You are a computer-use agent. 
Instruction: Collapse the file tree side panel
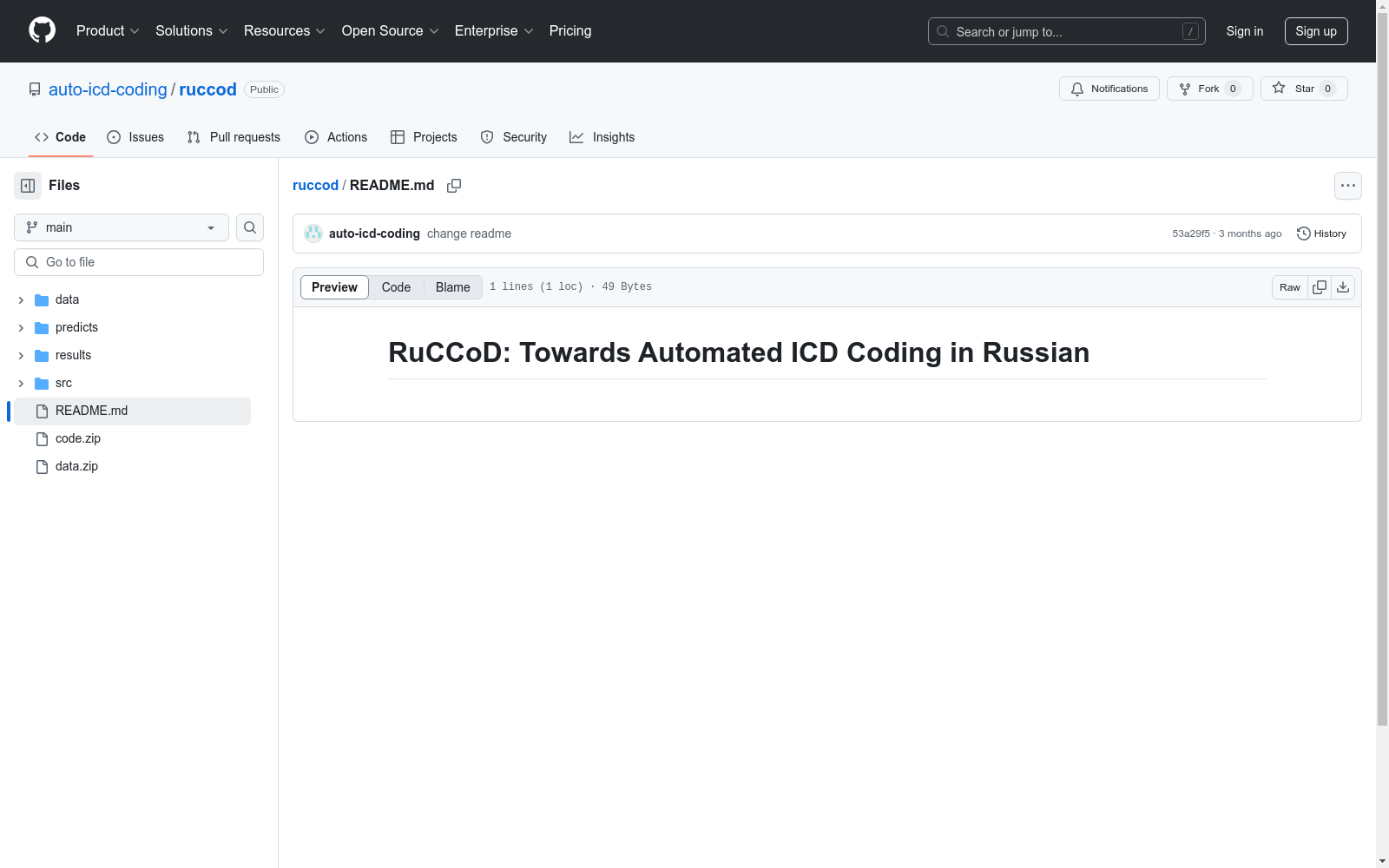tap(28, 186)
